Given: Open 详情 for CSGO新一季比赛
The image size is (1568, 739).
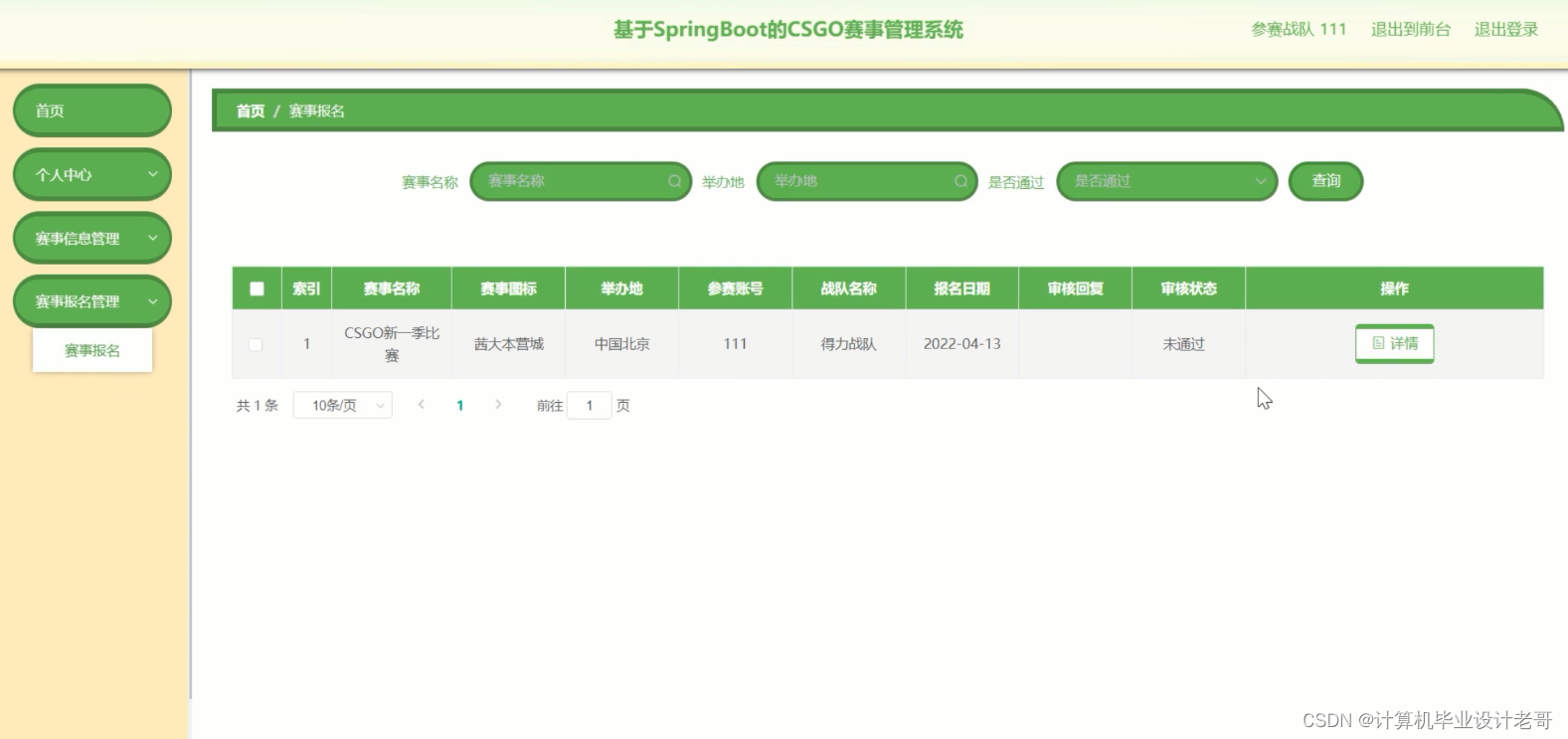Looking at the screenshot, I should point(1394,343).
